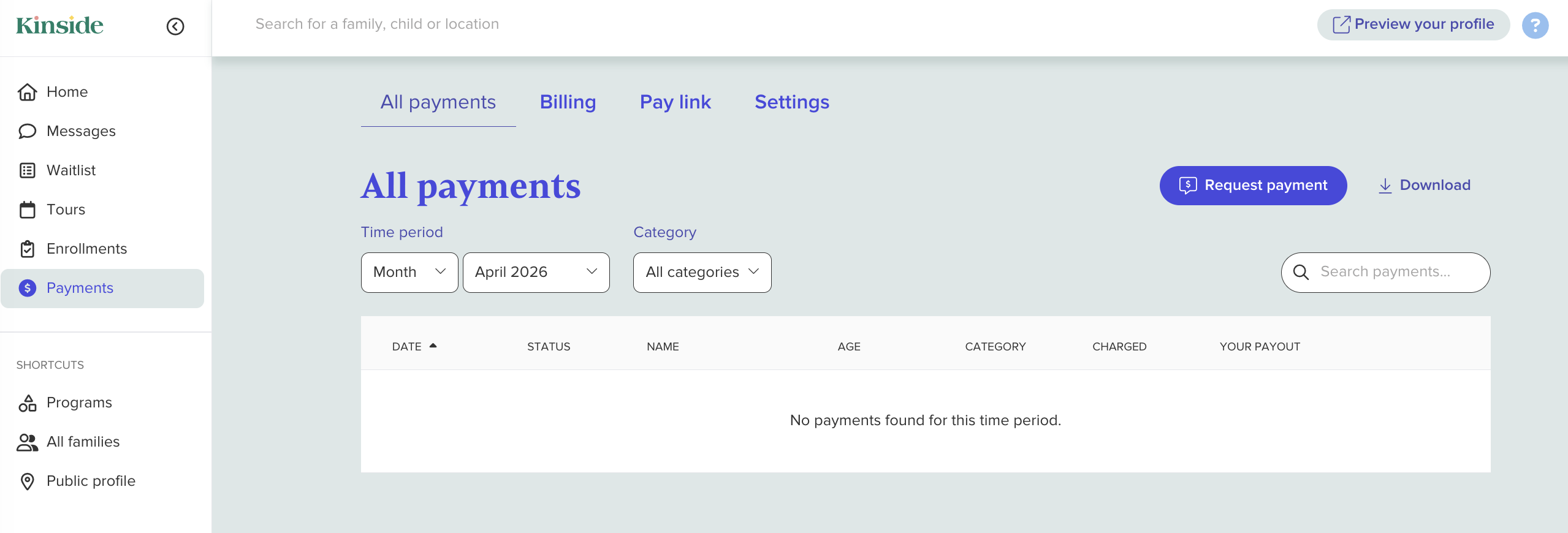Click the NAME column header
The width and height of the screenshot is (1568, 533).
pyautogui.click(x=663, y=347)
